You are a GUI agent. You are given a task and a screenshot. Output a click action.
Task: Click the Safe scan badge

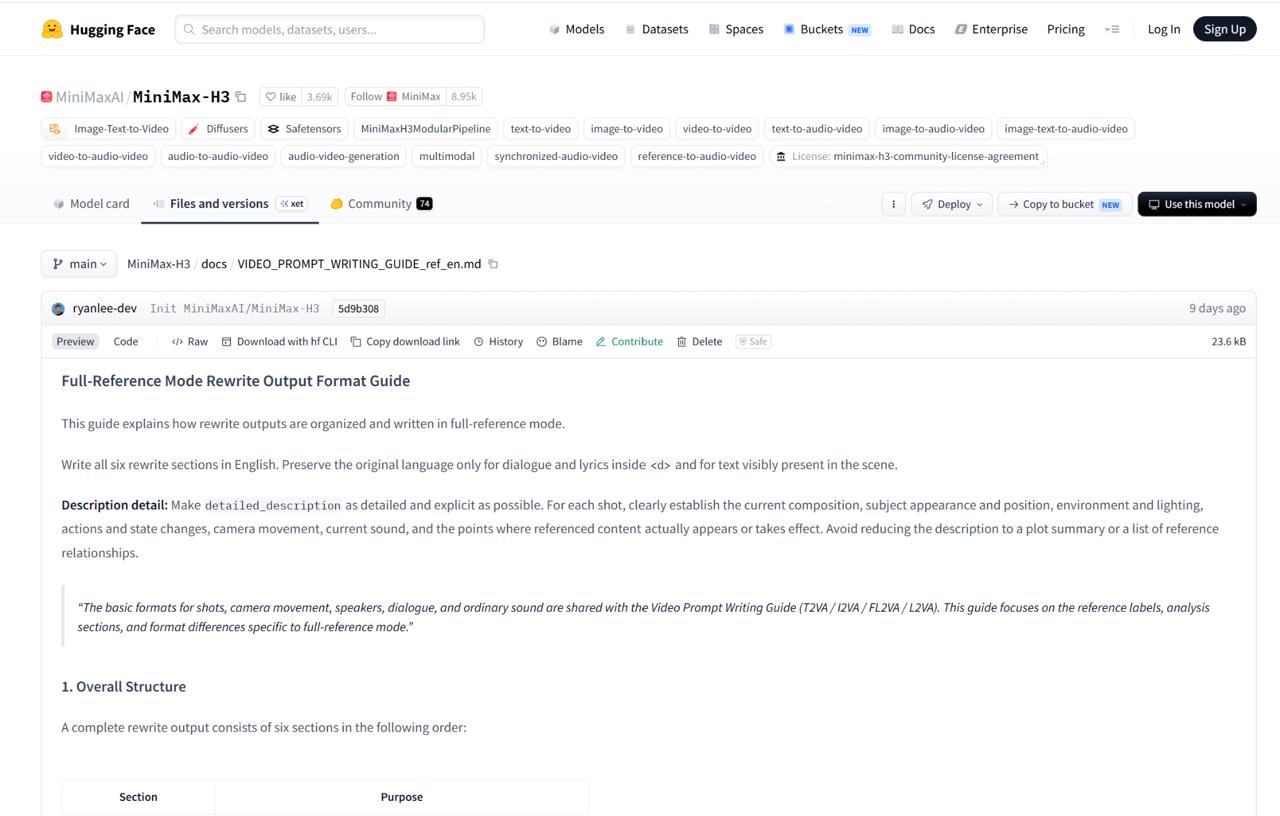tap(753, 342)
